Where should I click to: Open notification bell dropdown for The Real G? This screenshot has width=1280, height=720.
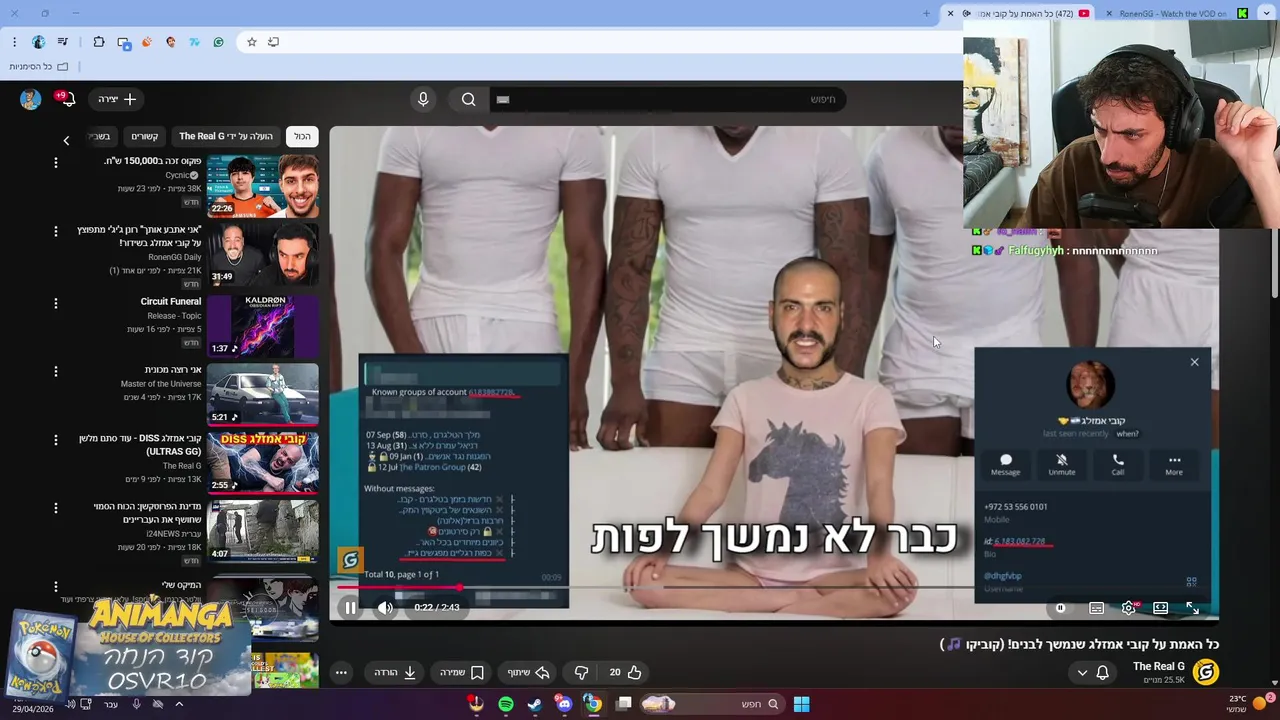(x=1092, y=672)
